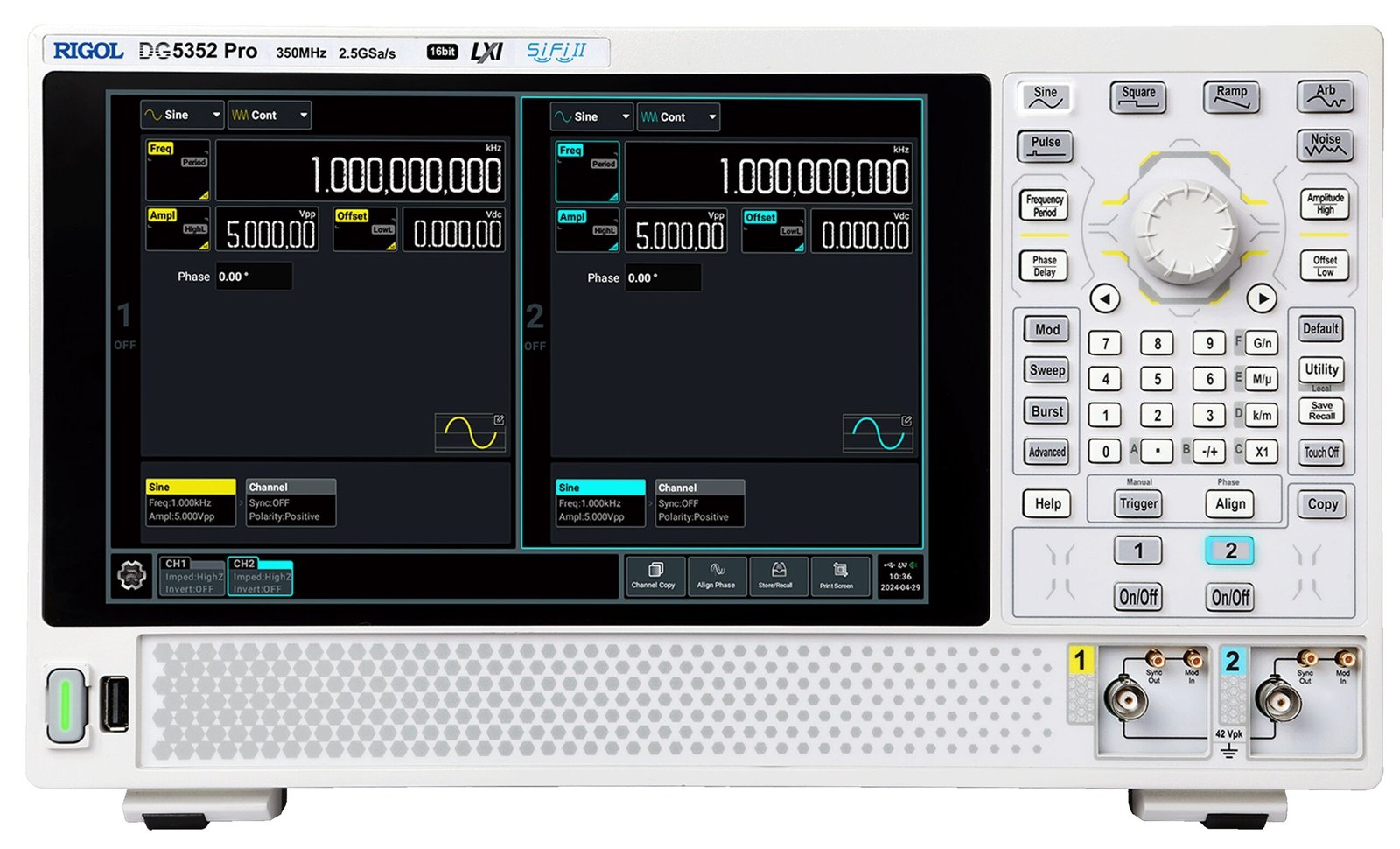Screen dimensions: 1400x849
Task: Tap the Print Screen icon
Action: [x=837, y=576]
